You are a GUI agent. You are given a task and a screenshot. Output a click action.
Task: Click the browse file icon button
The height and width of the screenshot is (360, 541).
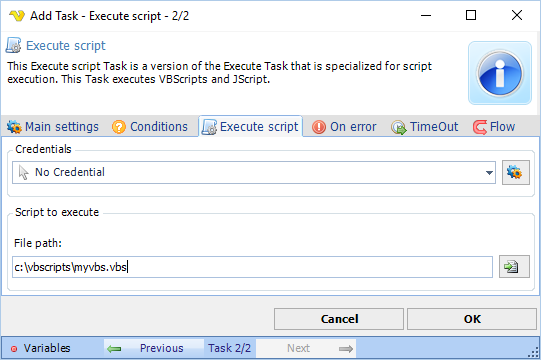[x=514, y=266]
